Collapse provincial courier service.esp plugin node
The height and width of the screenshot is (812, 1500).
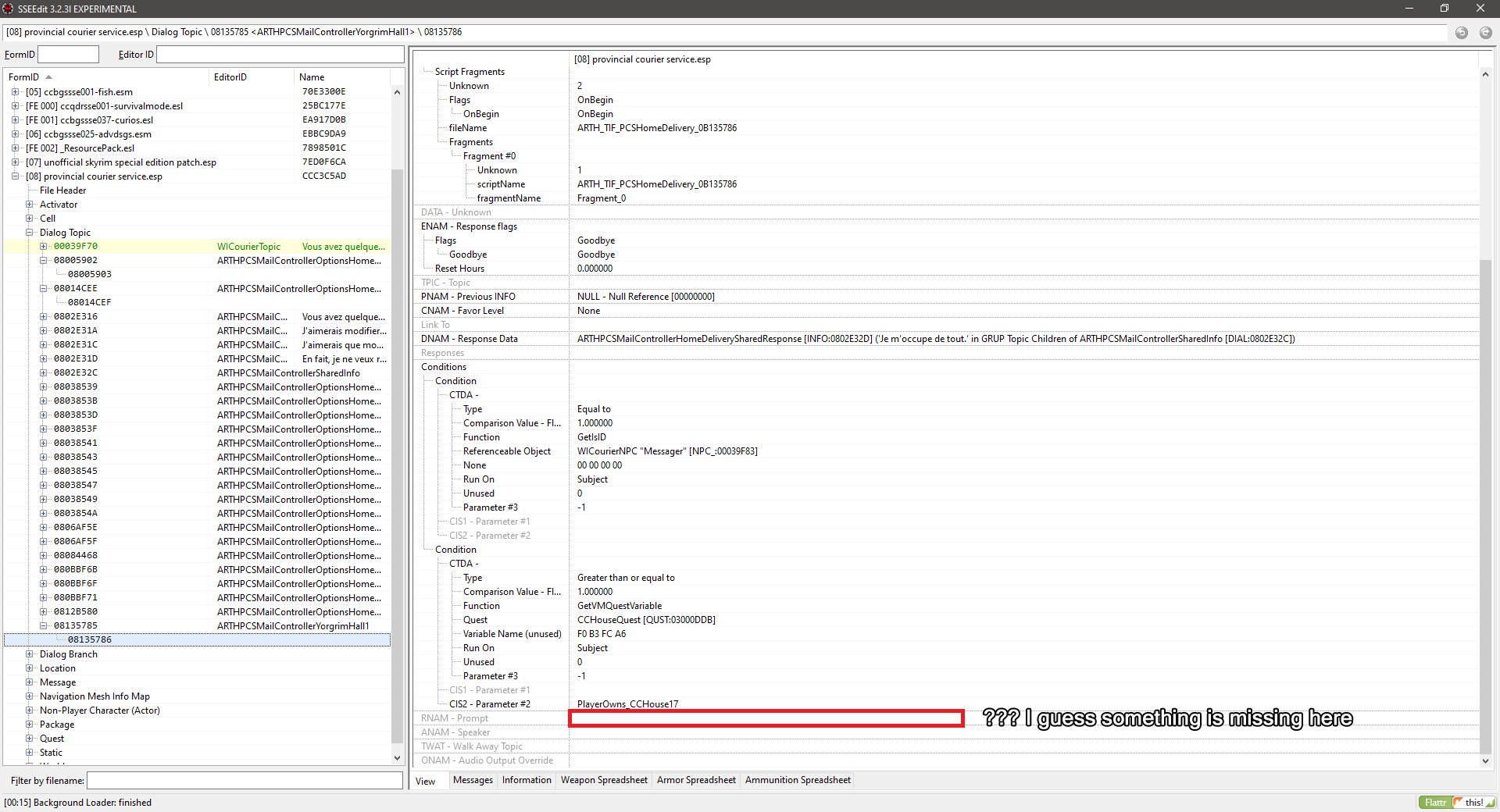(x=15, y=176)
